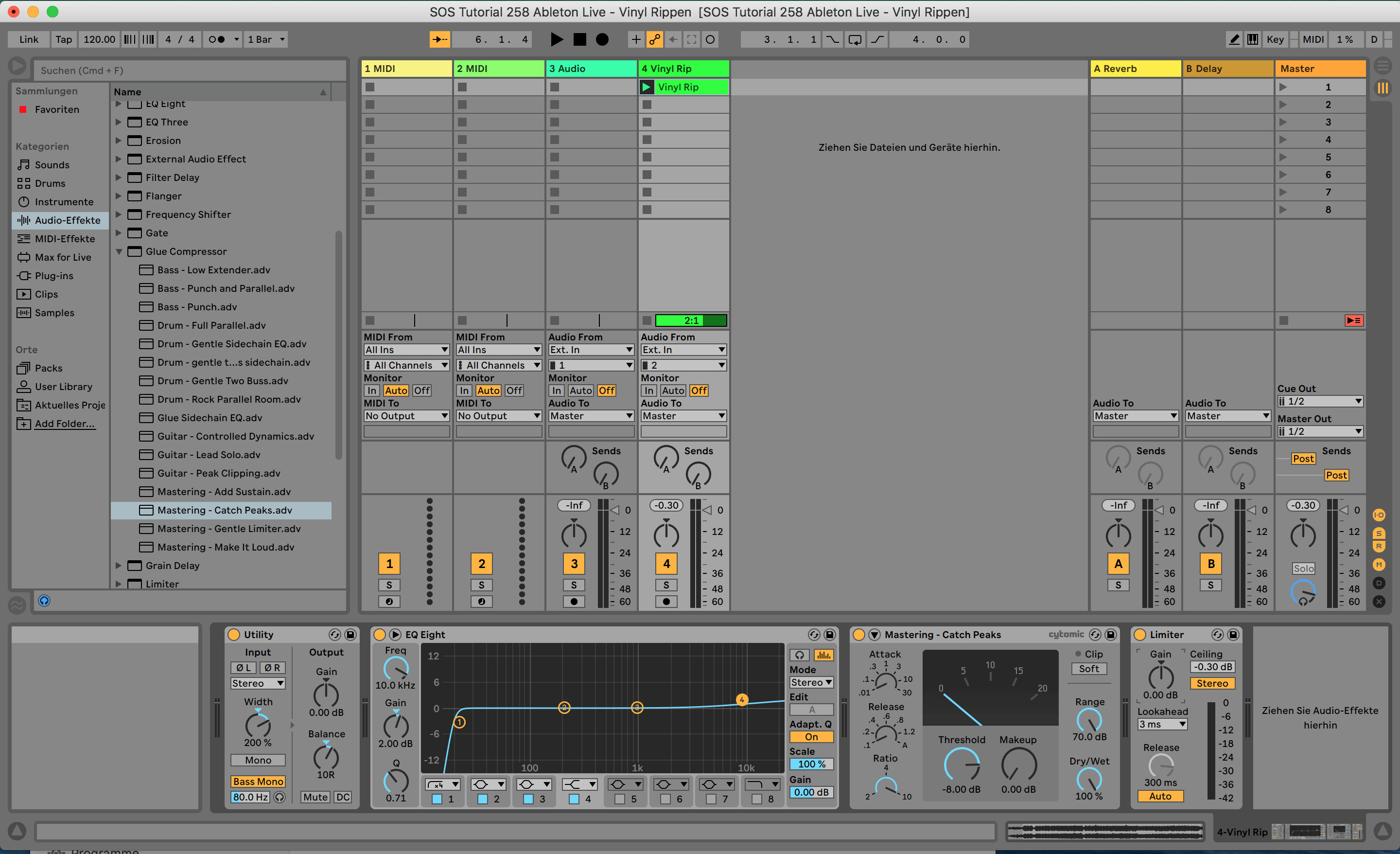Click the Threshold knob in Catch Peaks
This screenshot has width=1400, height=854.
point(962,765)
